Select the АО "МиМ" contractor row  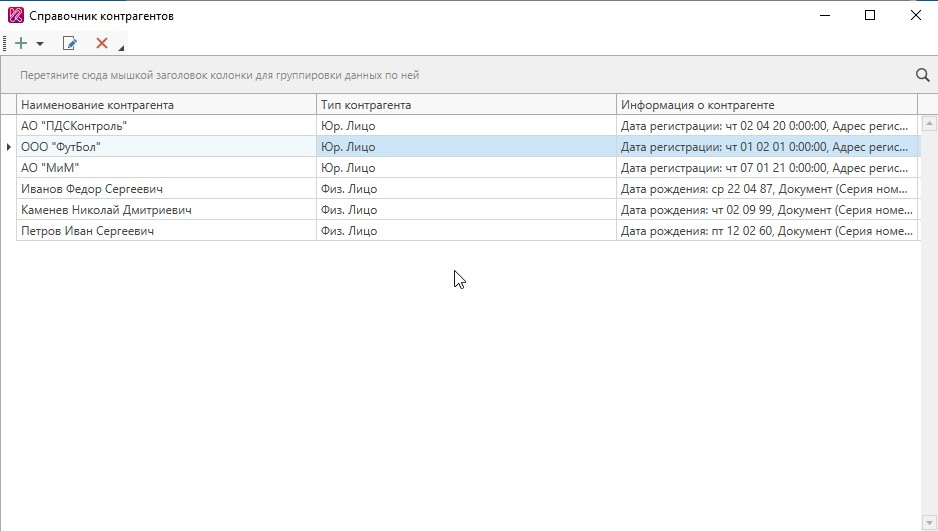click(166, 168)
